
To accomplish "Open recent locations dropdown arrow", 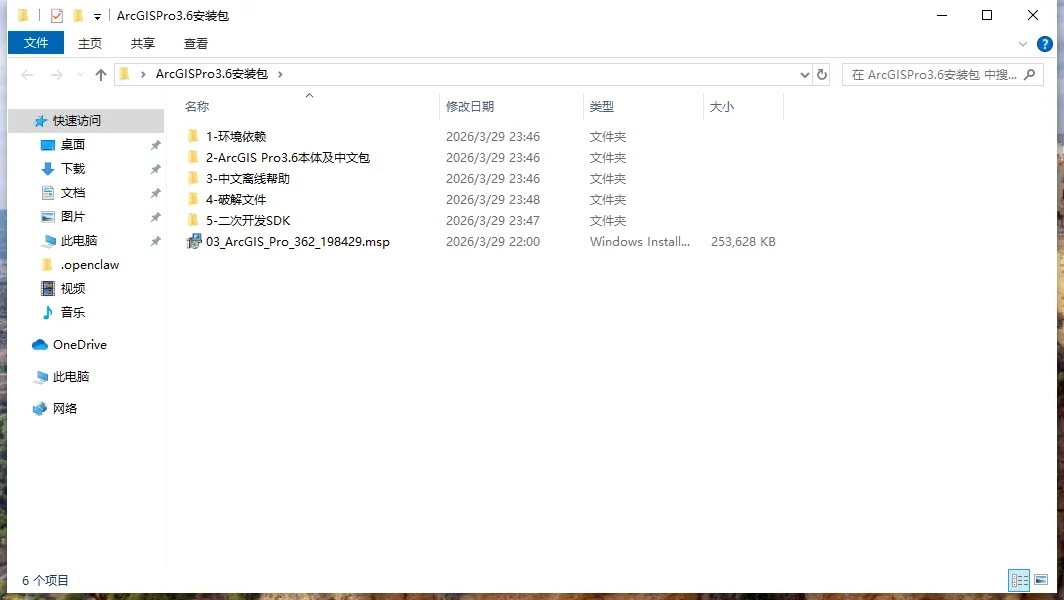I will (80, 75).
